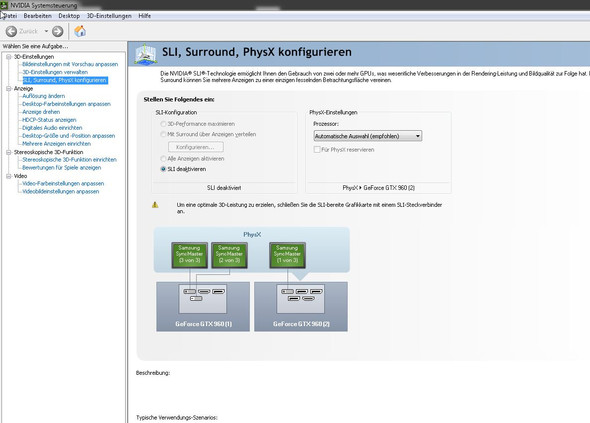Open Bewertungen für Spiele anzeigen
This screenshot has height=423, width=590.
[x=62, y=167]
